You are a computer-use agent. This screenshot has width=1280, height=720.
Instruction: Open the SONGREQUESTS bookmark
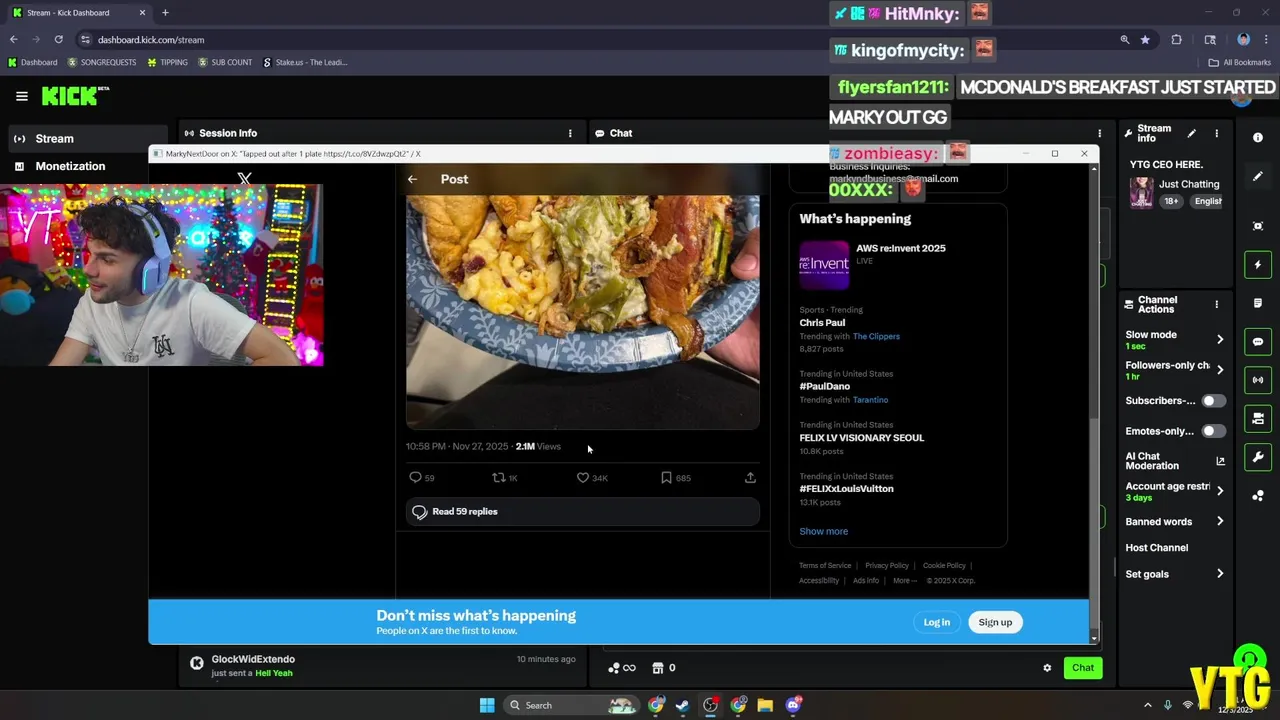(x=101, y=62)
